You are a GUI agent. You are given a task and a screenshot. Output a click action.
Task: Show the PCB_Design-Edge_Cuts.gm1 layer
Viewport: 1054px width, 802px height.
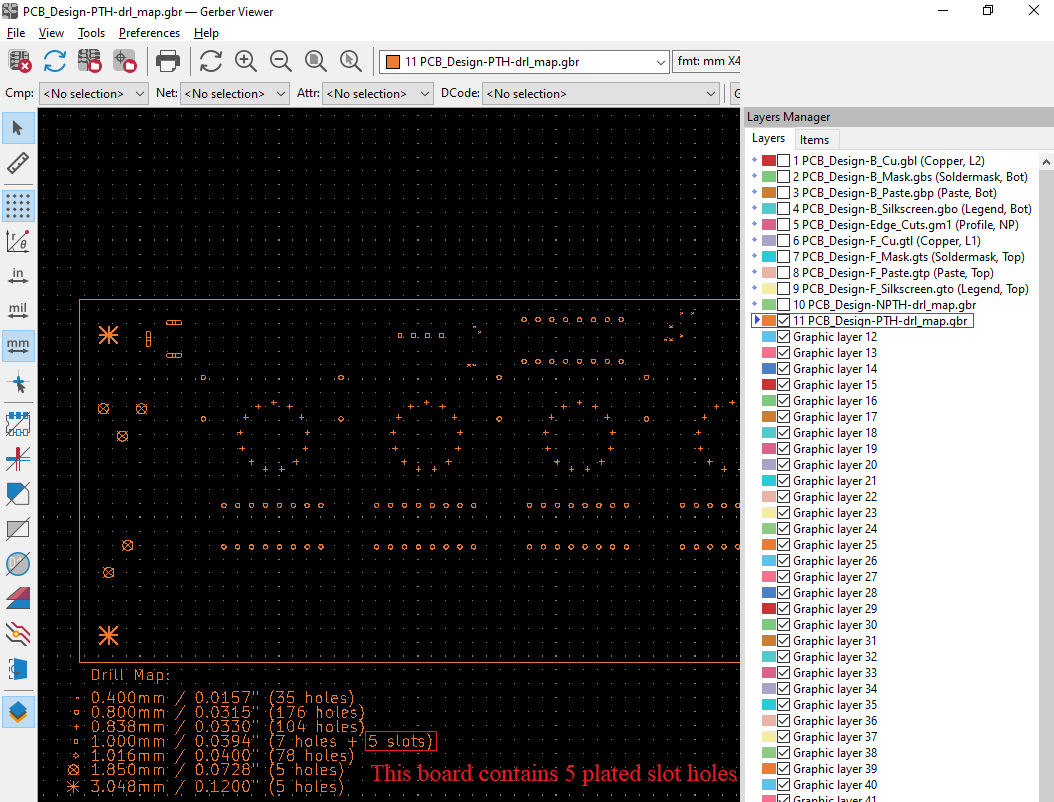[784, 225]
